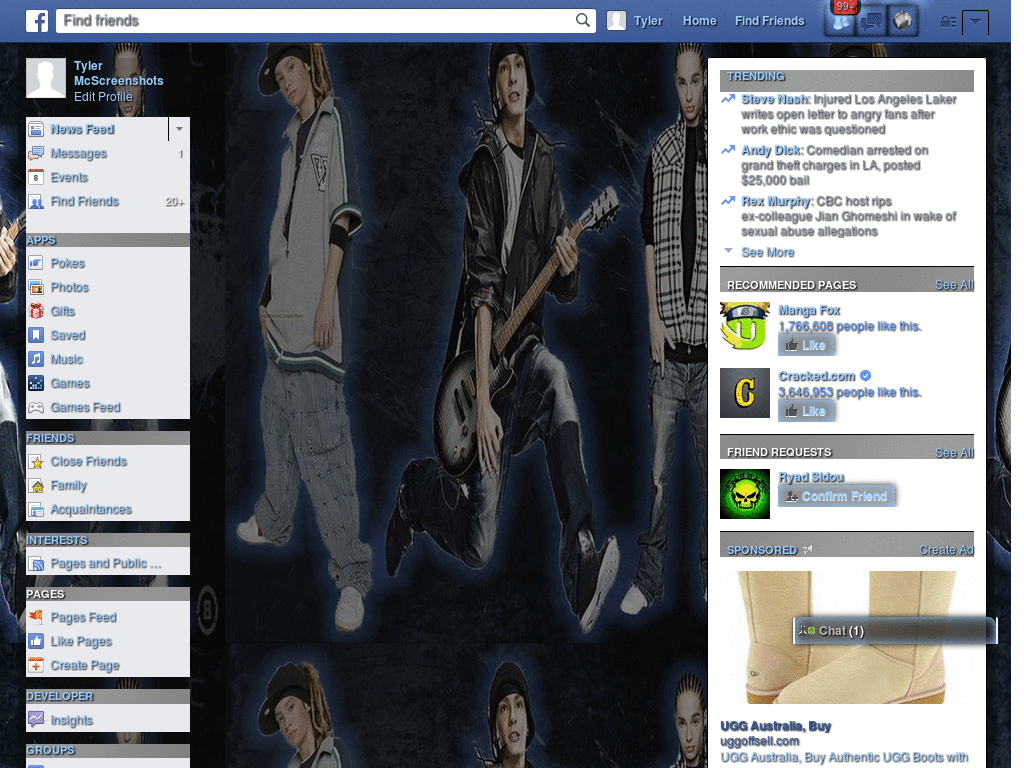Click the Pages Feed icon

(36, 617)
